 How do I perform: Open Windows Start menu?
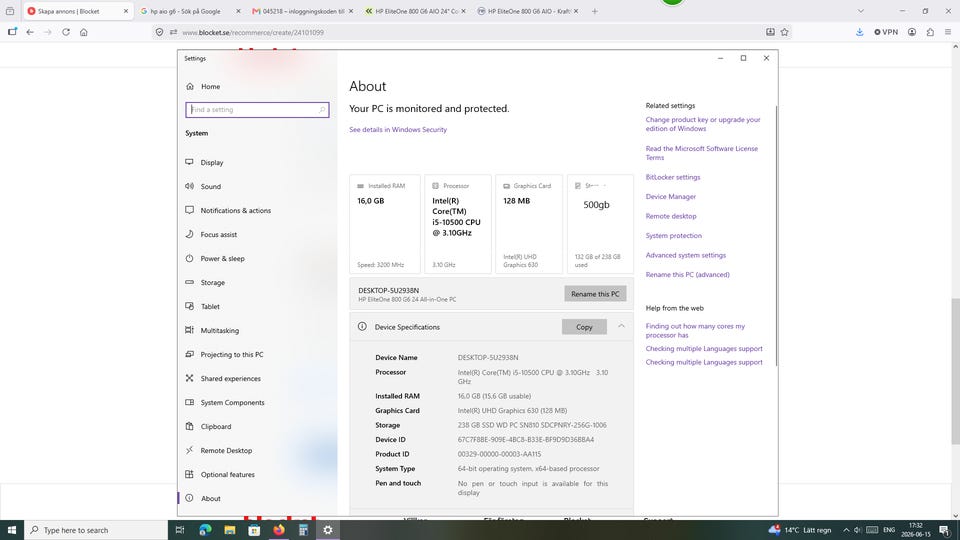[12, 530]
